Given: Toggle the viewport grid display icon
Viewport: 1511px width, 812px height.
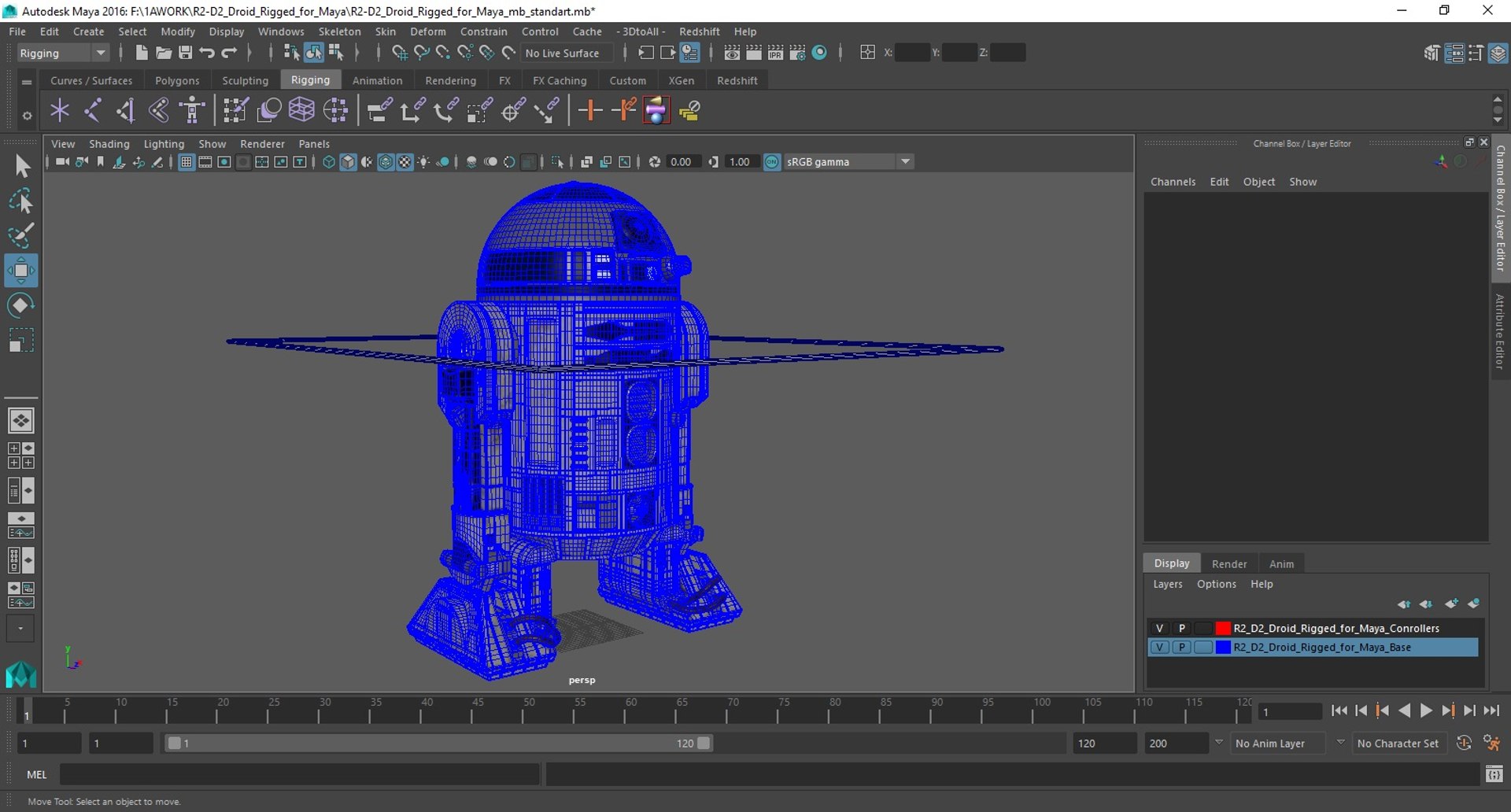Looking at the screenshot, I should 187,162.
